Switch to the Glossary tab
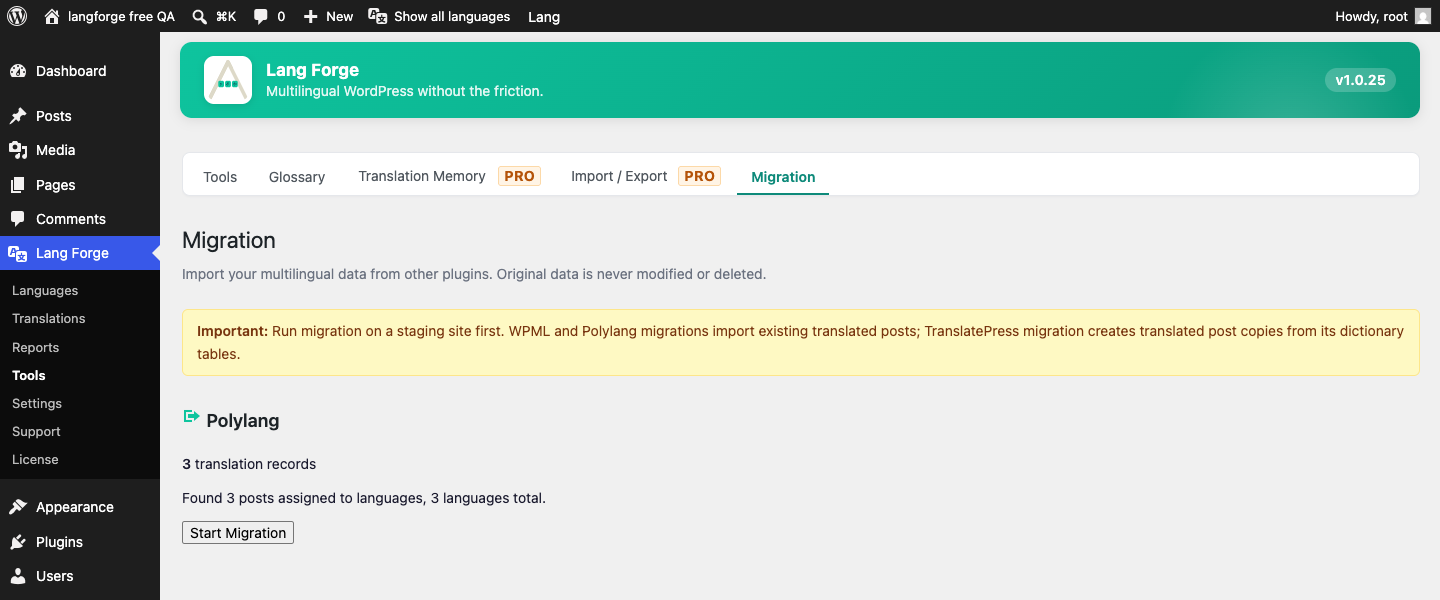 click(297, 177)
